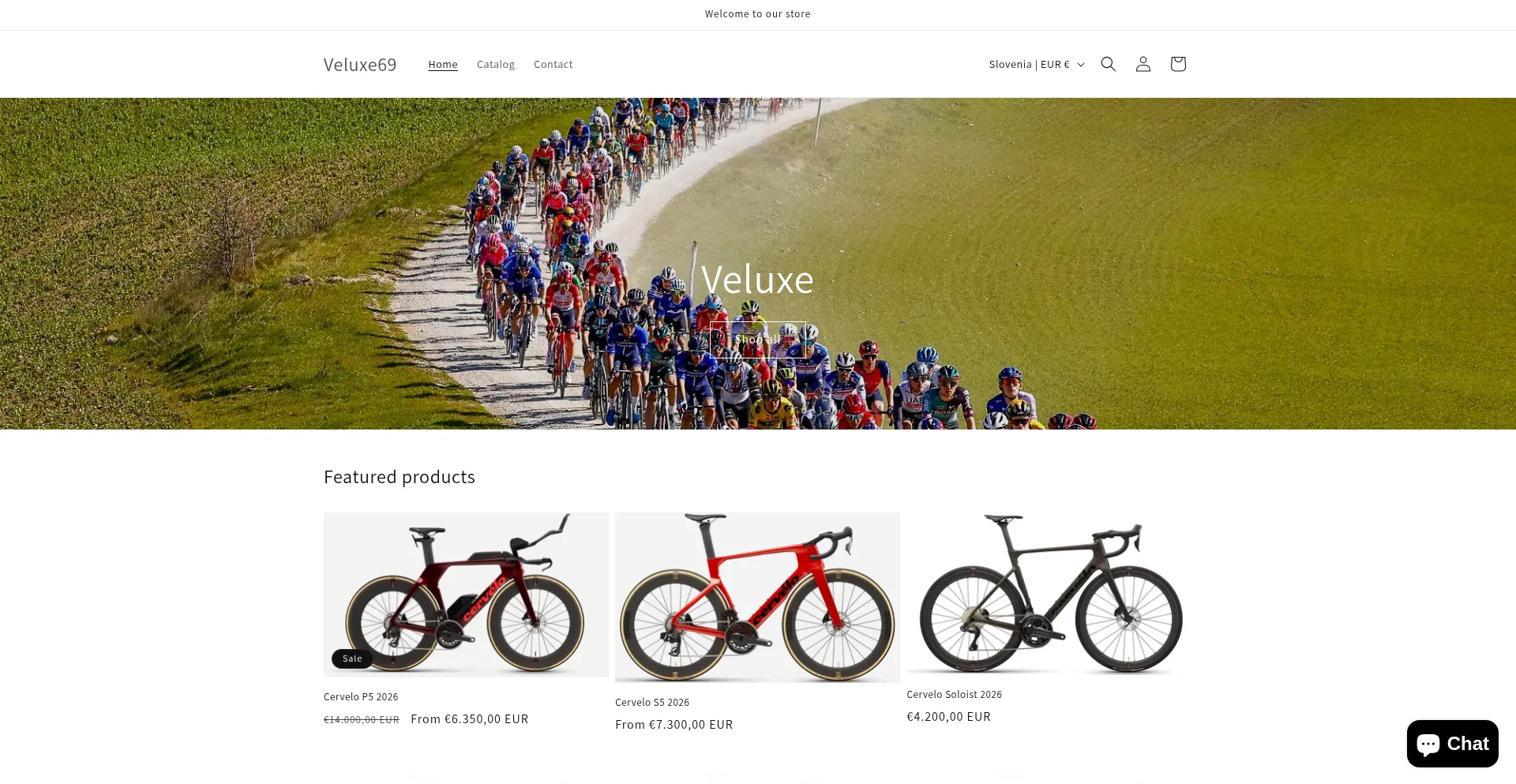Click the Cervelo P5 2026 title link

tap(361, 697)
